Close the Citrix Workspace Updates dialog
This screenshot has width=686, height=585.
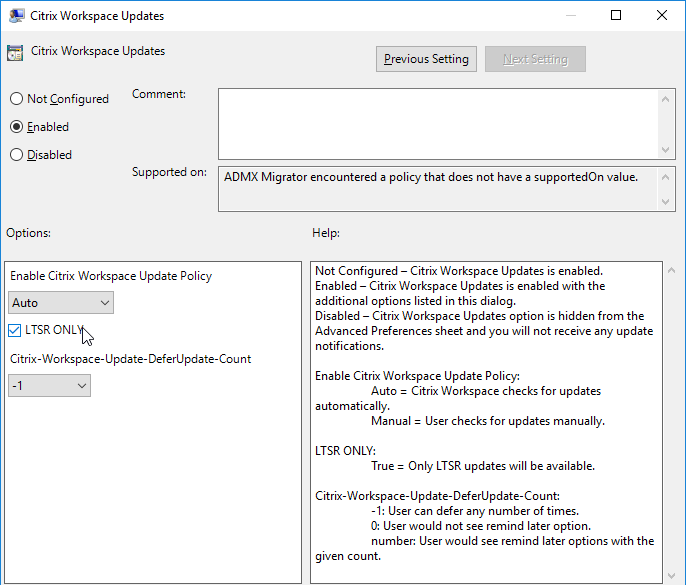662,15
